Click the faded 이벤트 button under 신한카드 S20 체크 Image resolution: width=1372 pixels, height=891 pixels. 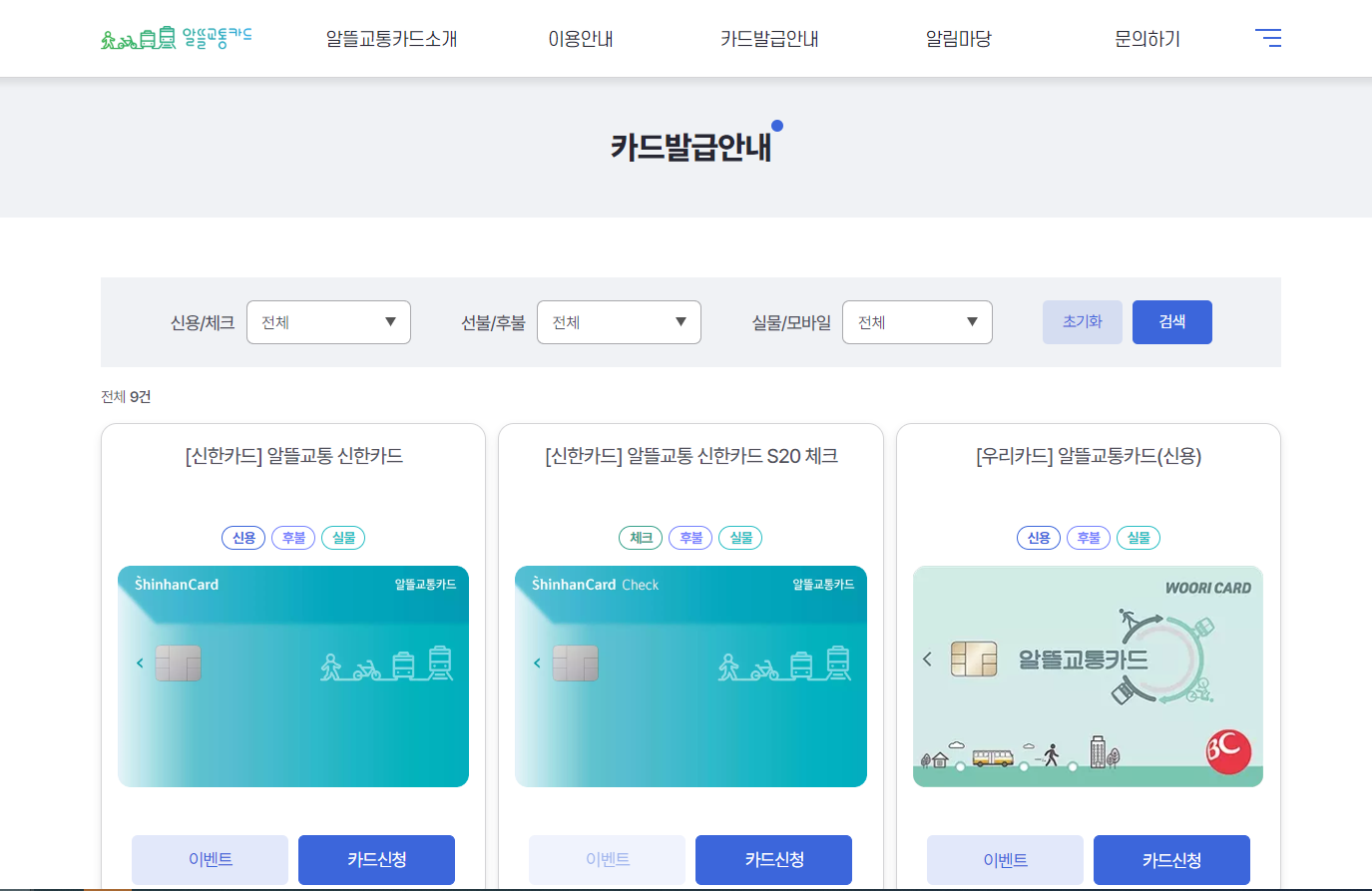(607, 860)
